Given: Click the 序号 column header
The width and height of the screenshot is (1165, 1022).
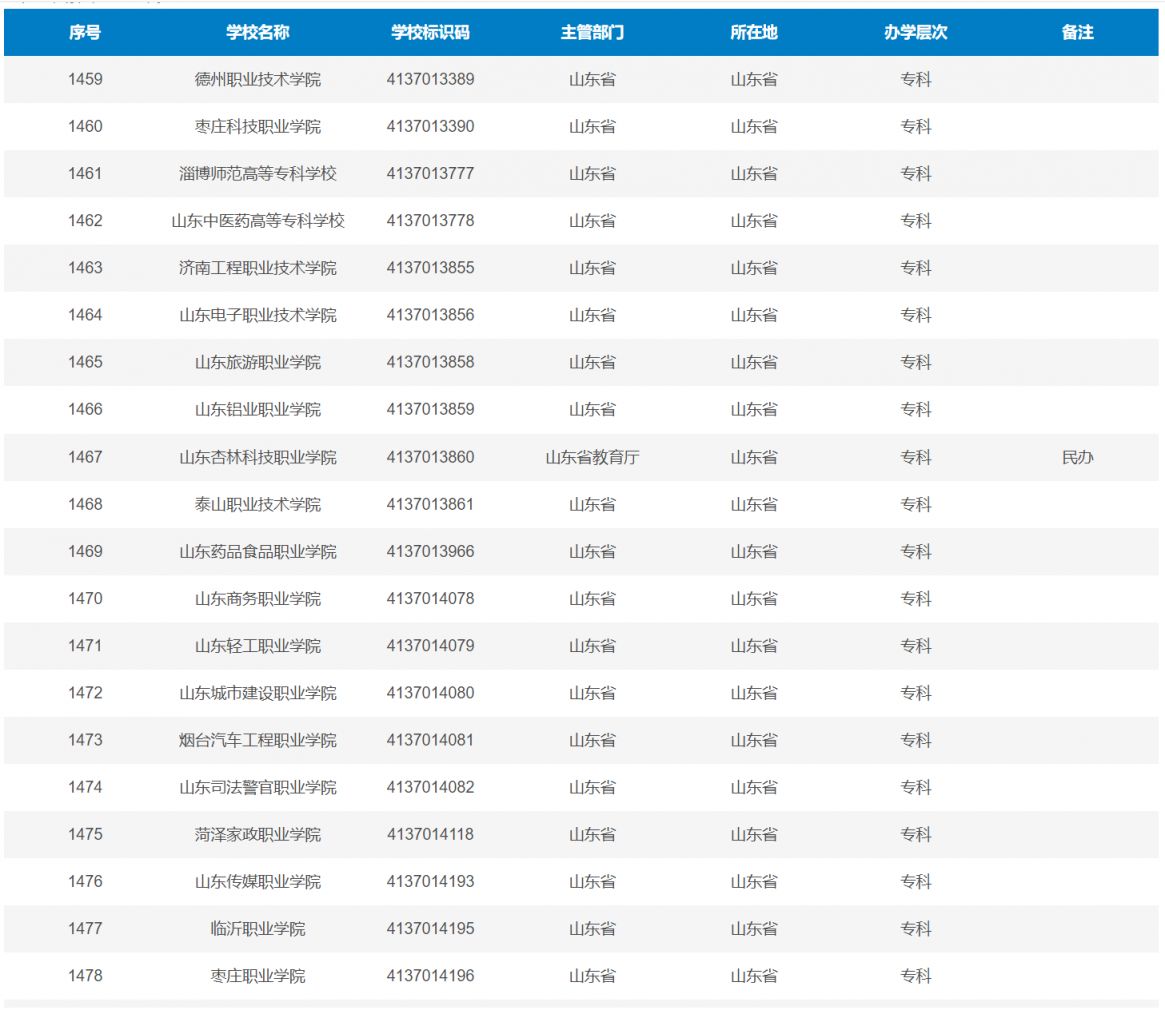Looking at the screenshot, I should click(x=85, y=32).
